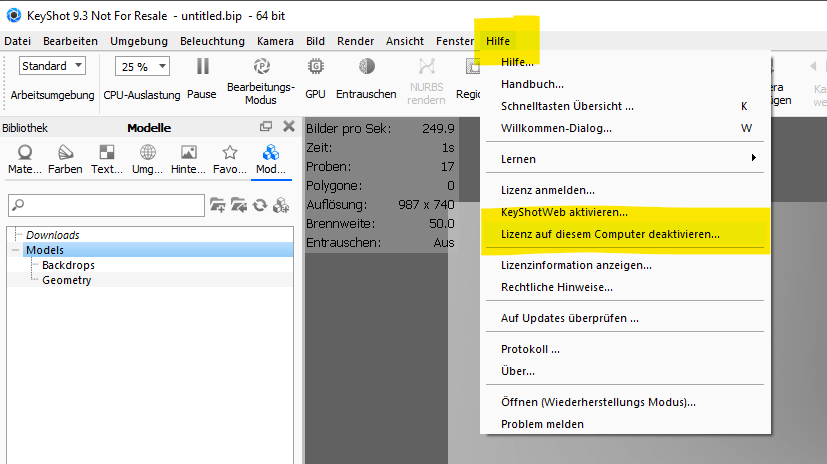The image size is (827, 464).
Task: Toggle Bearbeitungs-Modus in the toolbar
Action: [262, 67]
